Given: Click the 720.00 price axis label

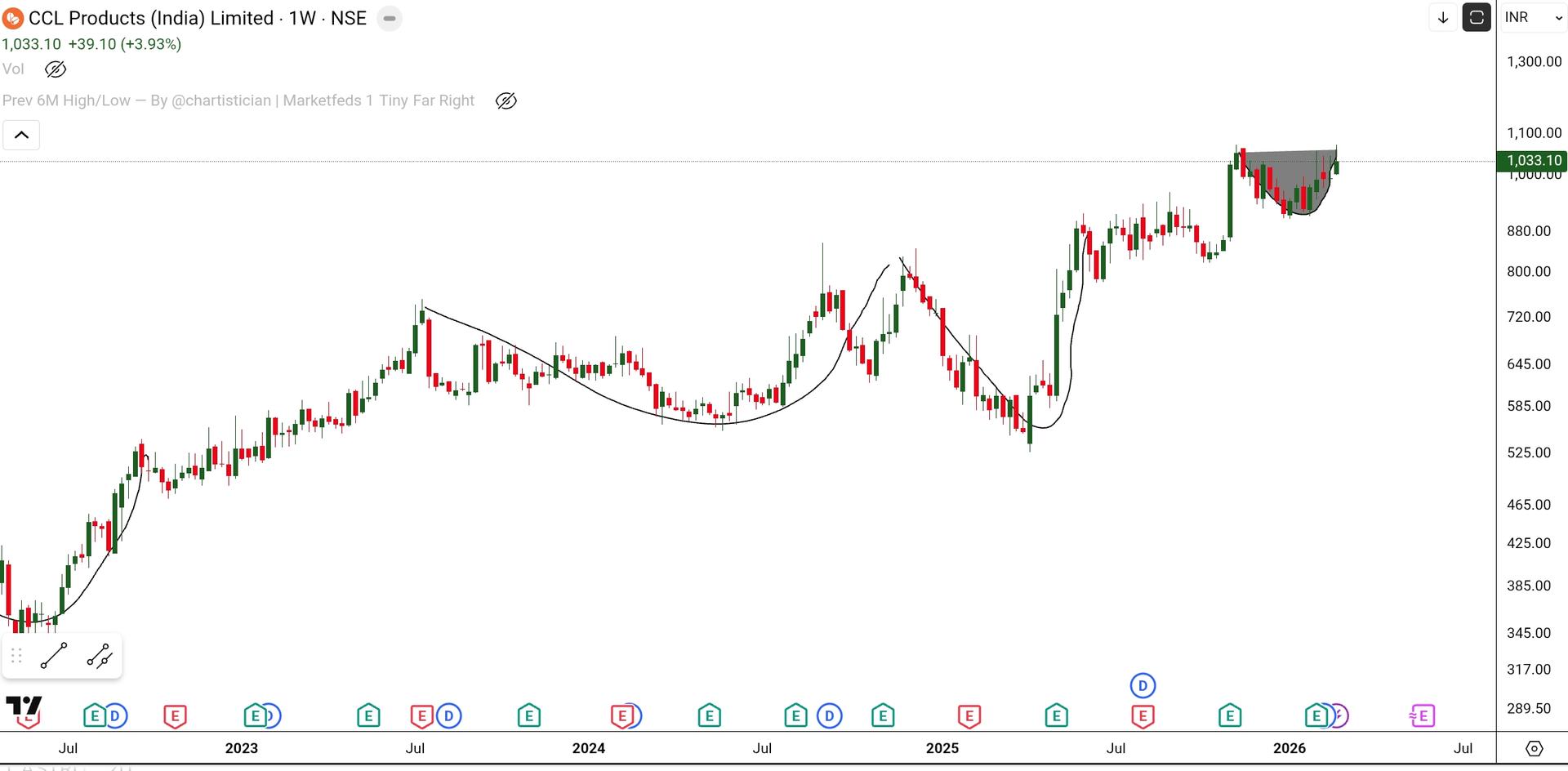Looking at the screenshot, I should (1529, 316).
